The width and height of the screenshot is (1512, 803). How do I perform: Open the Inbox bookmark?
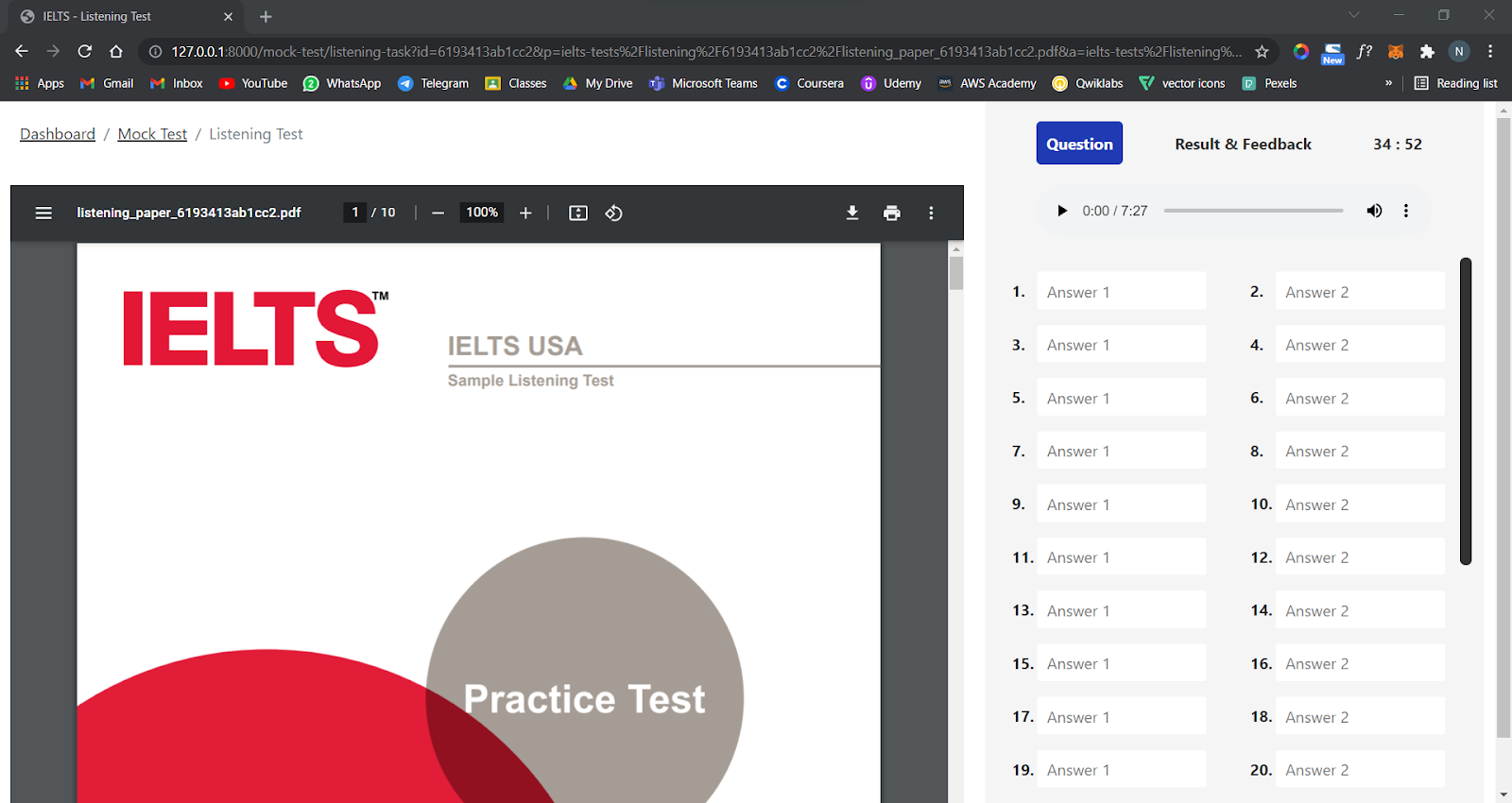(x=177, y=83)
